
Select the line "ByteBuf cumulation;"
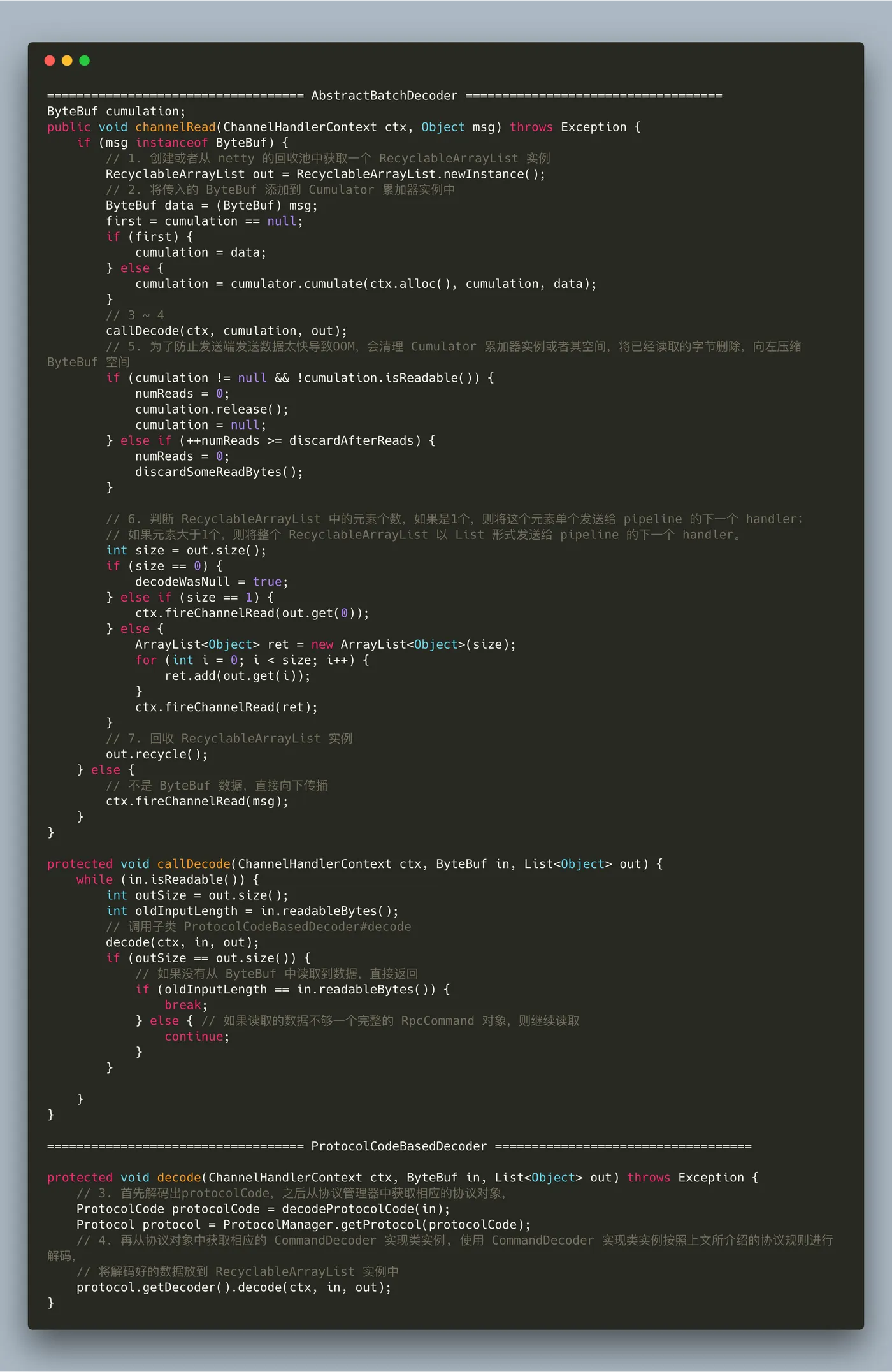click(117, 112)
